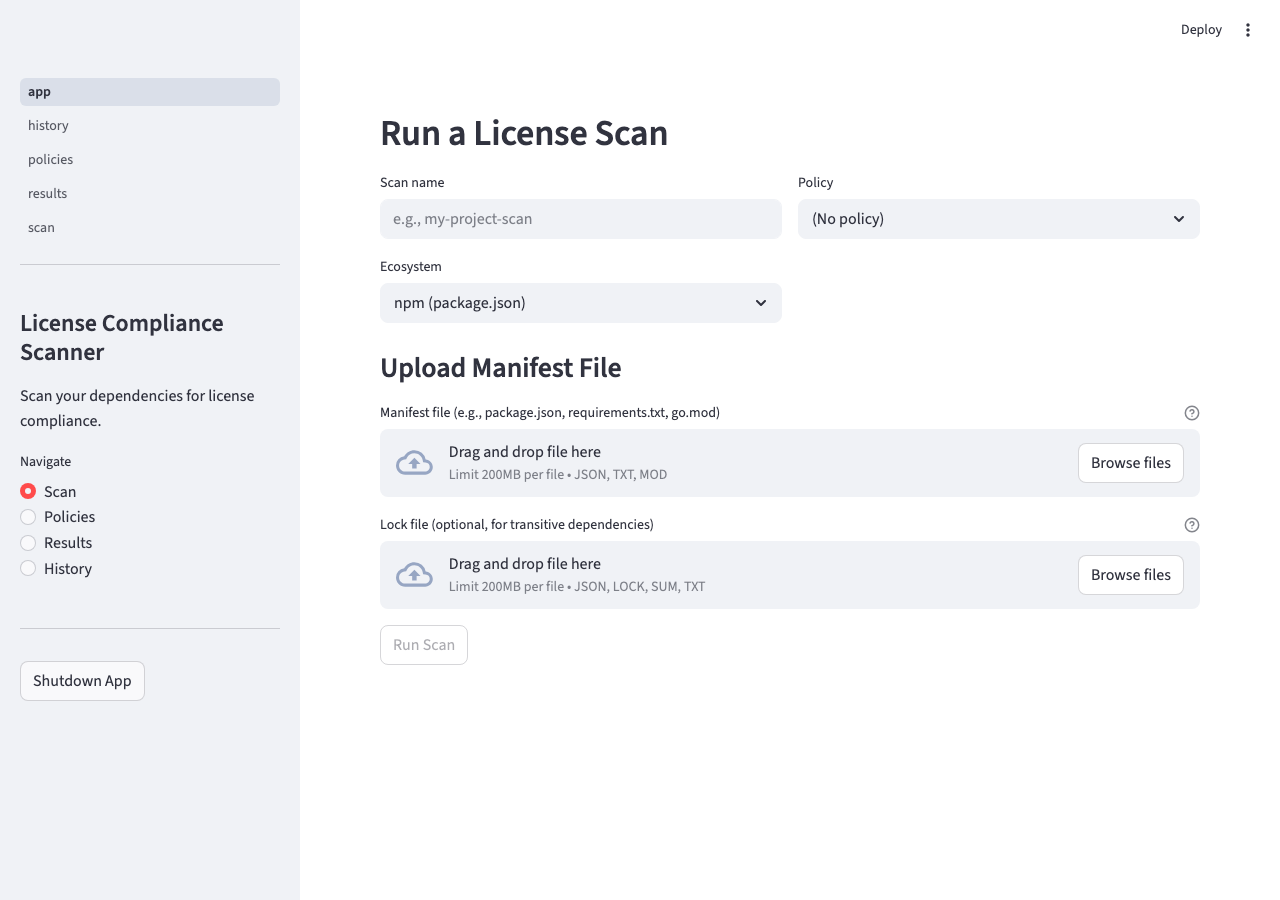The image size is (1280, 900).
Task: Open the Policy dropdown
Action: (998, 218)
